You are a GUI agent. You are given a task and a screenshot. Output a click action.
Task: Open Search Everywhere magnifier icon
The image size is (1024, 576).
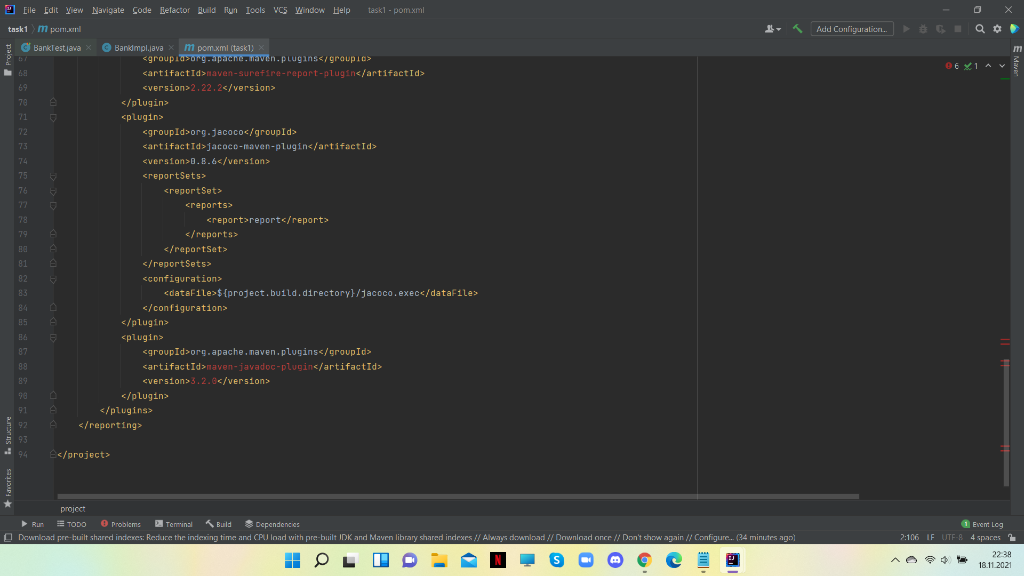[981, 30]
